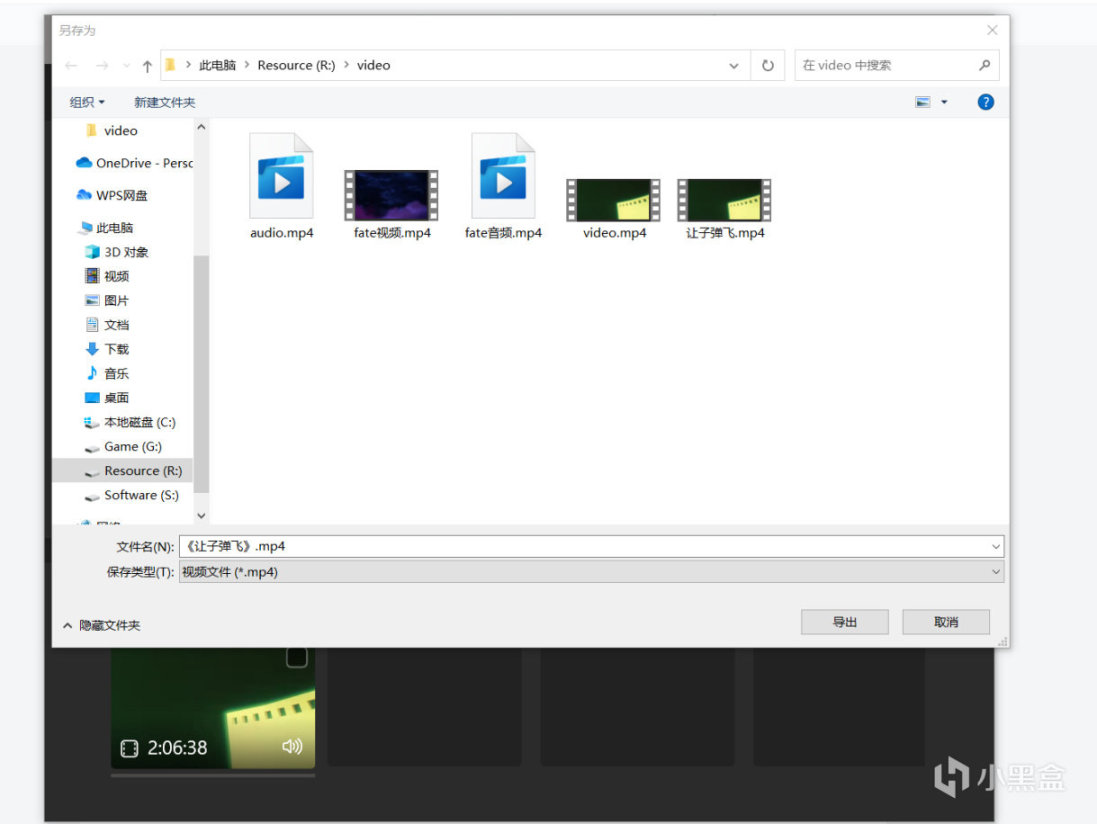Select 此电脑 in navigation pane
Screen dimensions: 1097x824
tap(106, 227)
